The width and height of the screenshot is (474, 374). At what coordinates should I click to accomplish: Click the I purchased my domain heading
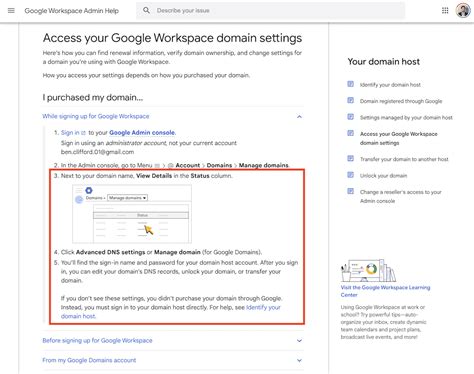point(93,97)
